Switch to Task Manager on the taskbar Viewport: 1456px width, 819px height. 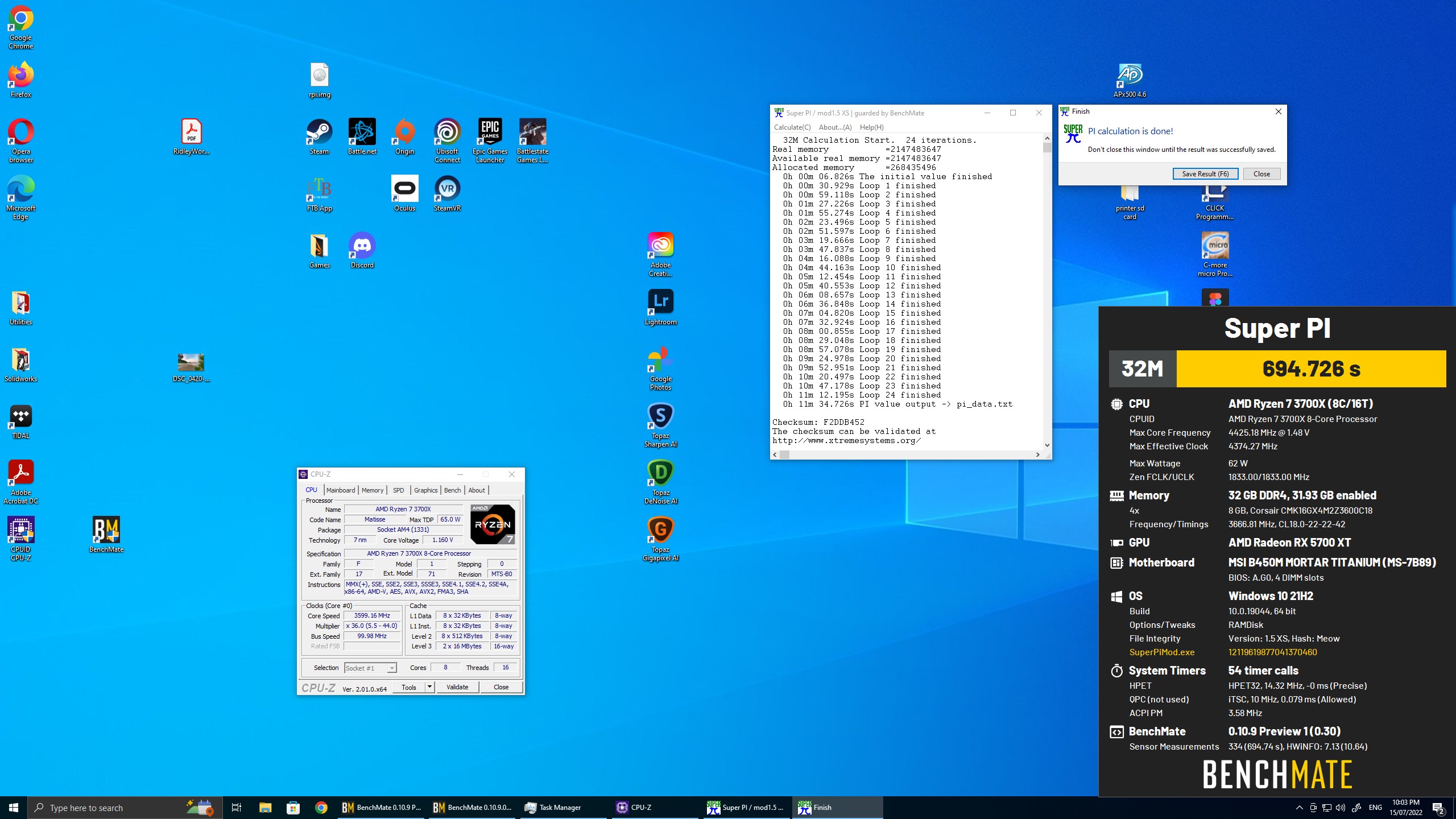[x=564, y=808]
